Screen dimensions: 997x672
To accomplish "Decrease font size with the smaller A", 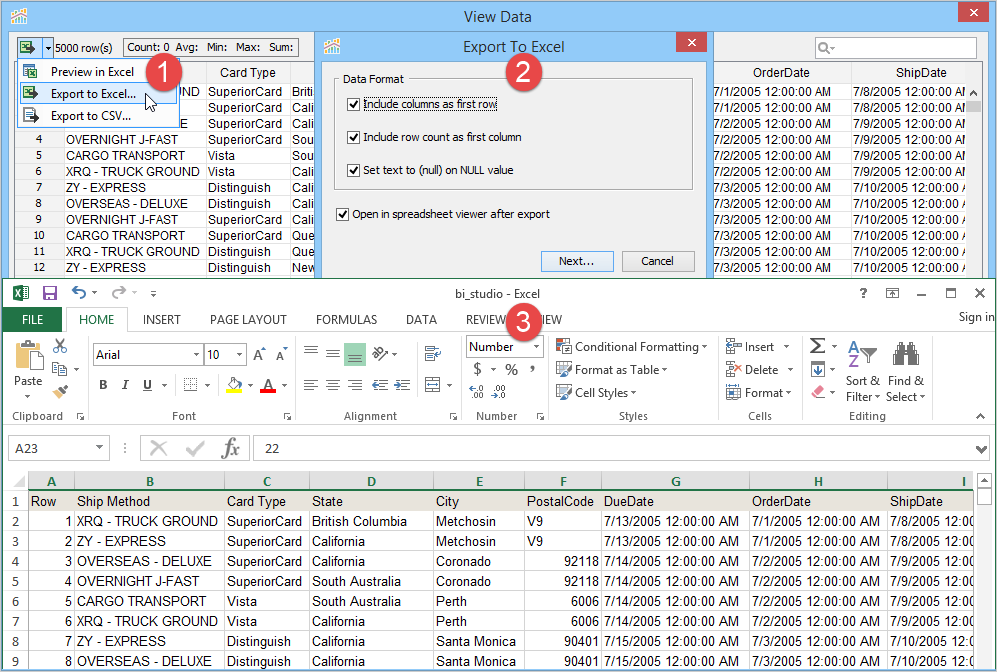I will 281,355.
